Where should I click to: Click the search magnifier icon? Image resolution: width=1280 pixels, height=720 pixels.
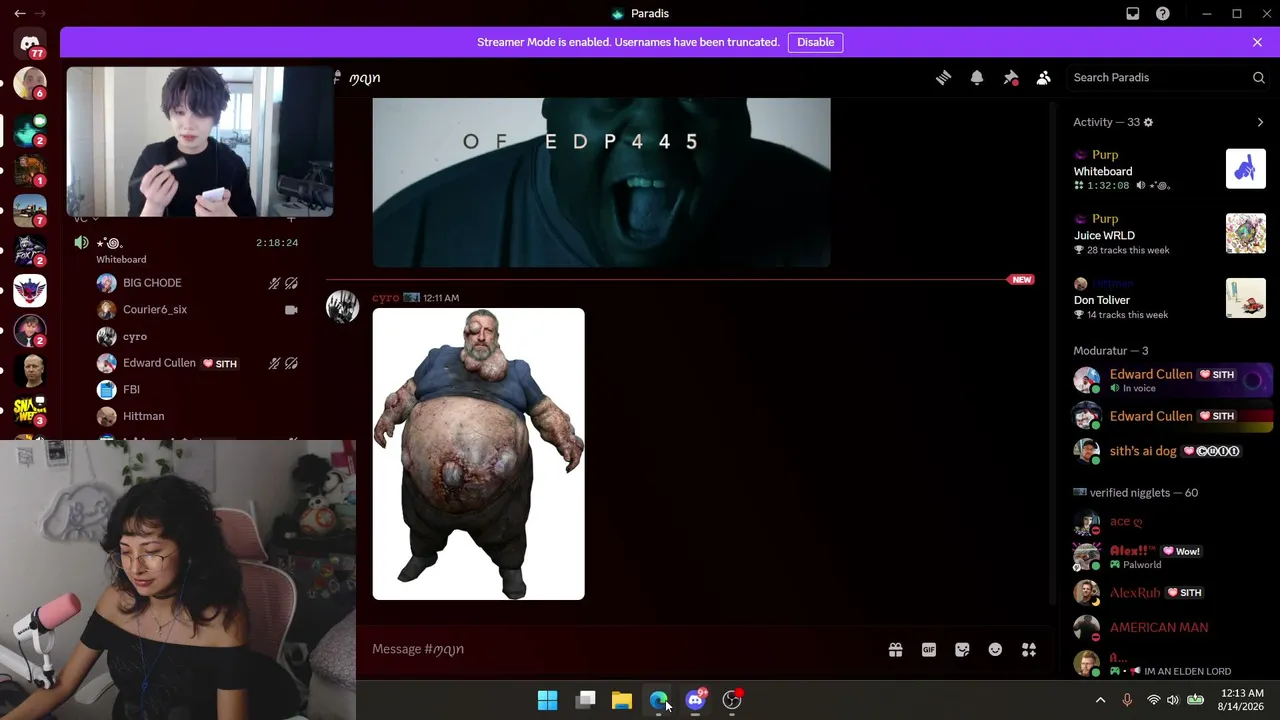1259,78
